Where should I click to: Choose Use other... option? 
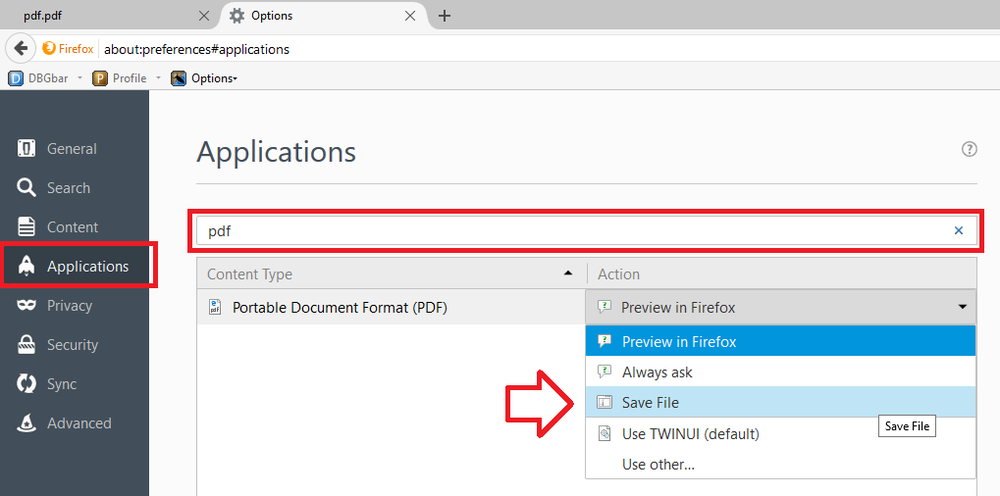tap(781, 465)
